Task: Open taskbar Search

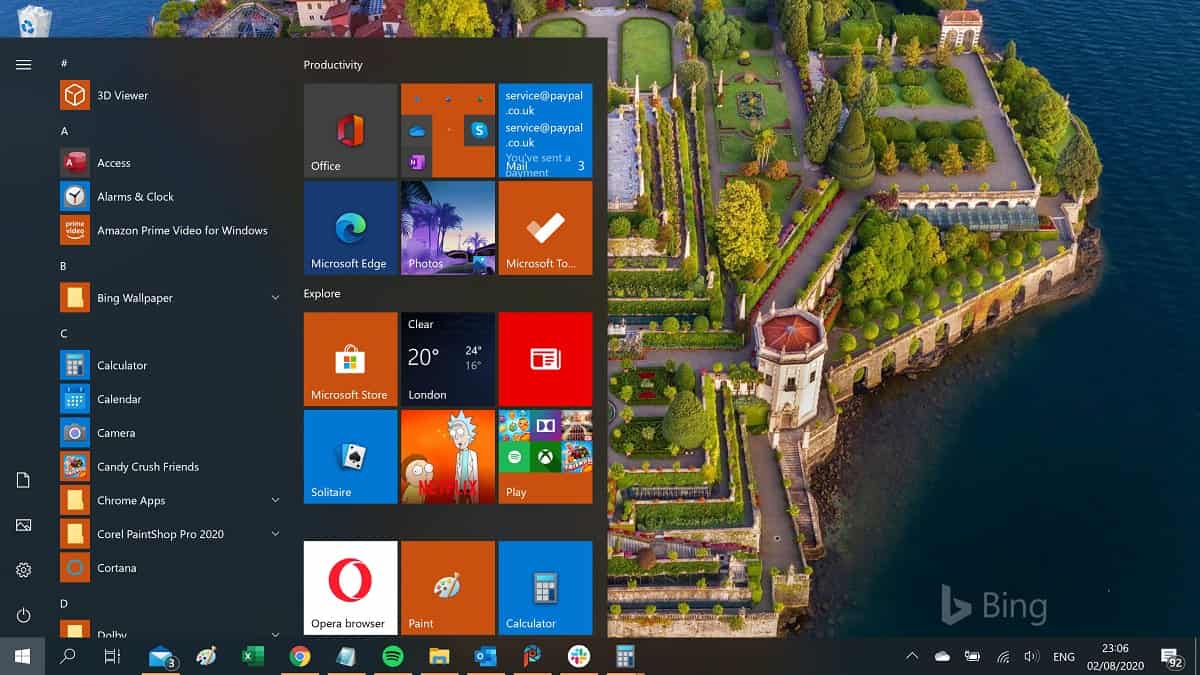Action: coord(68,656)
